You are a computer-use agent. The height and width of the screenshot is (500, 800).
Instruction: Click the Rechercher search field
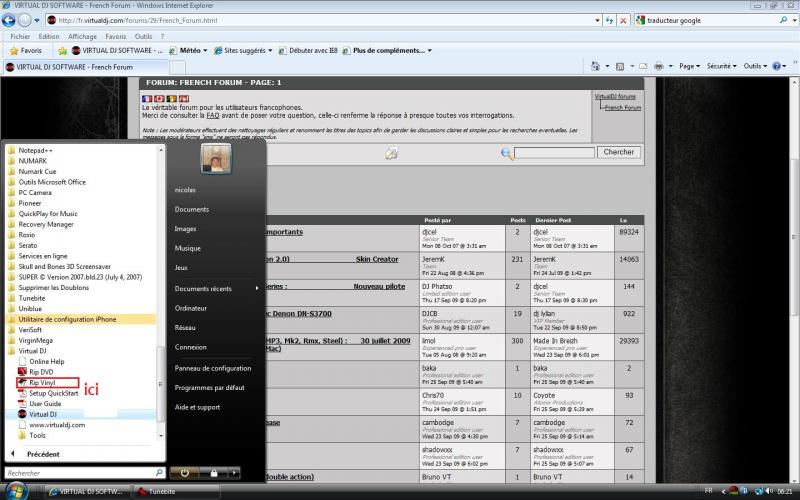[x=82, y=473]
